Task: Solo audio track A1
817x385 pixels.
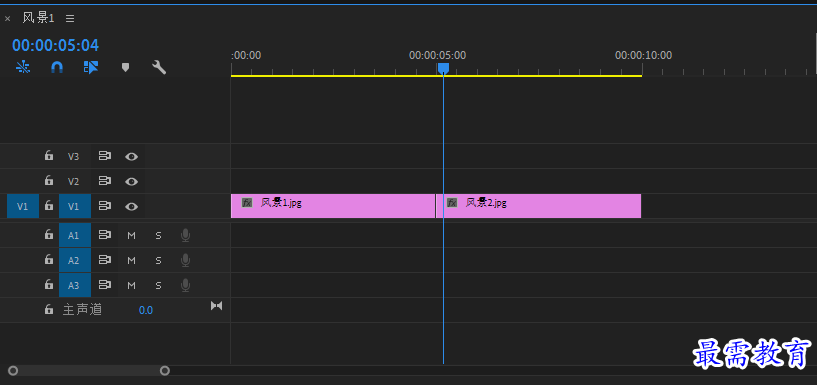Action: tap(158, 235)
